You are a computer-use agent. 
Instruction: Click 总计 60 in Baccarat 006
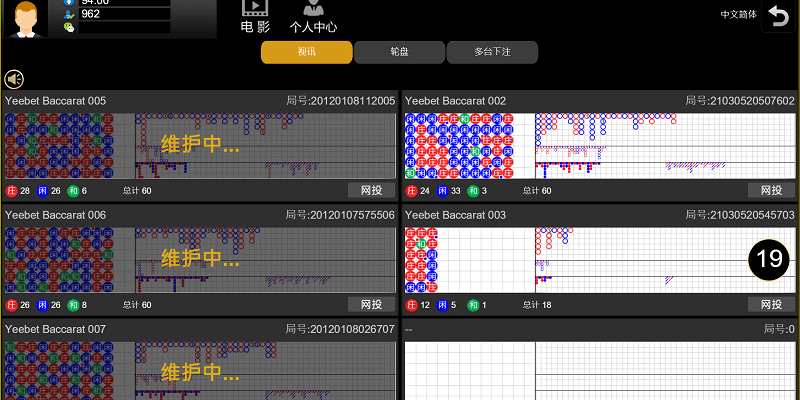click(137, 306)
